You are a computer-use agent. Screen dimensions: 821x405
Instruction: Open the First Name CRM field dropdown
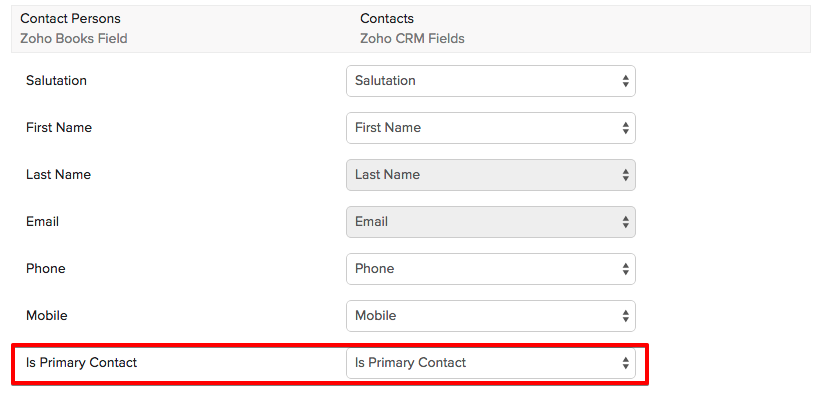point(490,128)
